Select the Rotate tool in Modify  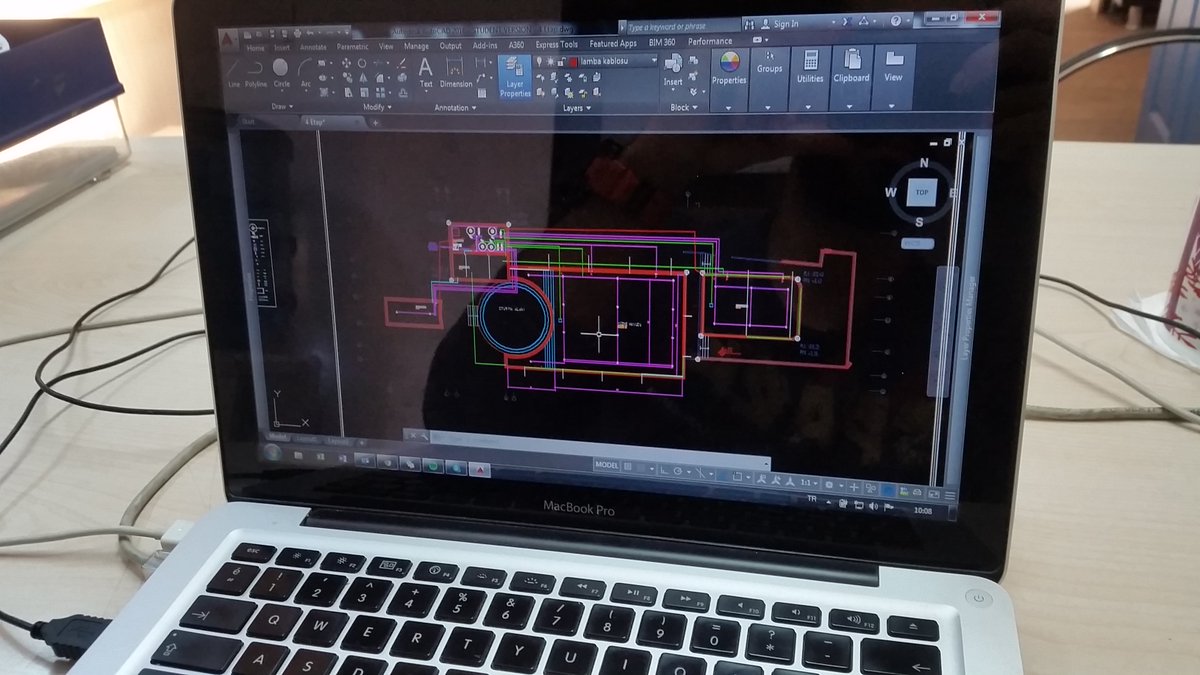click(x=363, y=62)
